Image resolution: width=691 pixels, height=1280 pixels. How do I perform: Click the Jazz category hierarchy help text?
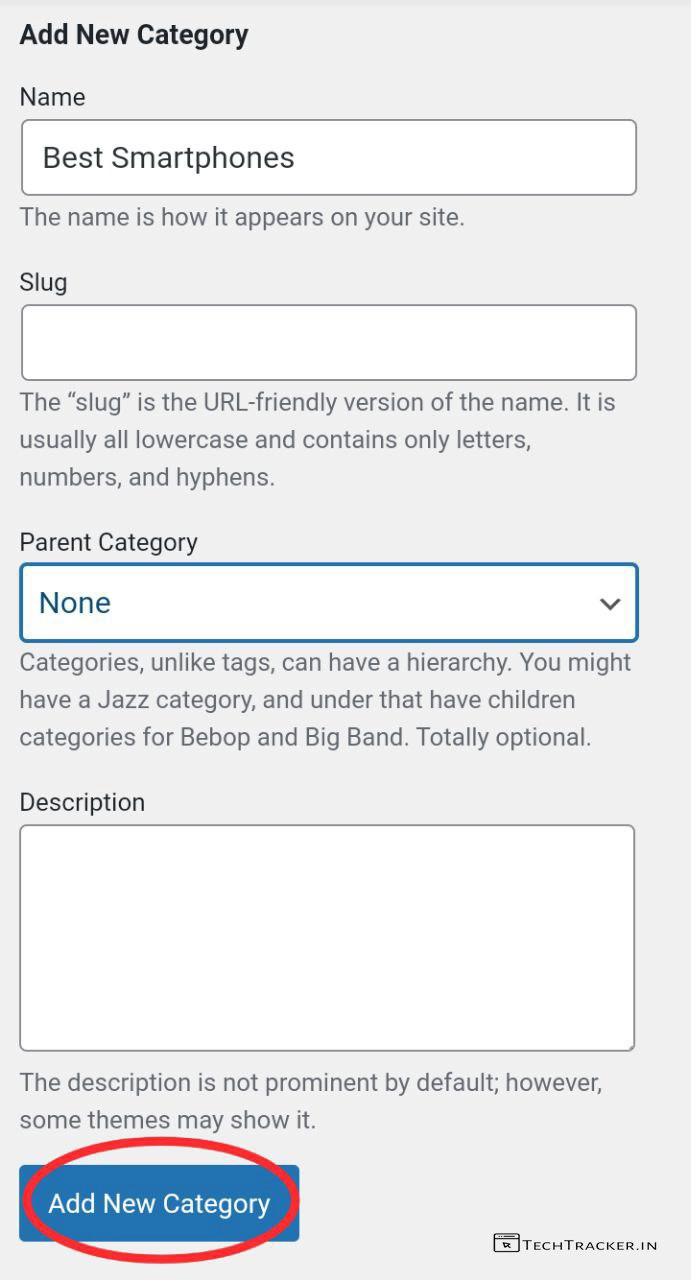click(x=325, y=700)
